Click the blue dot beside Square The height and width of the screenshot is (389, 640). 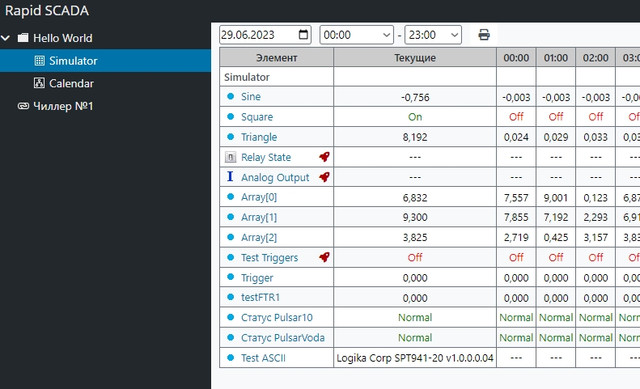[231, 117]
